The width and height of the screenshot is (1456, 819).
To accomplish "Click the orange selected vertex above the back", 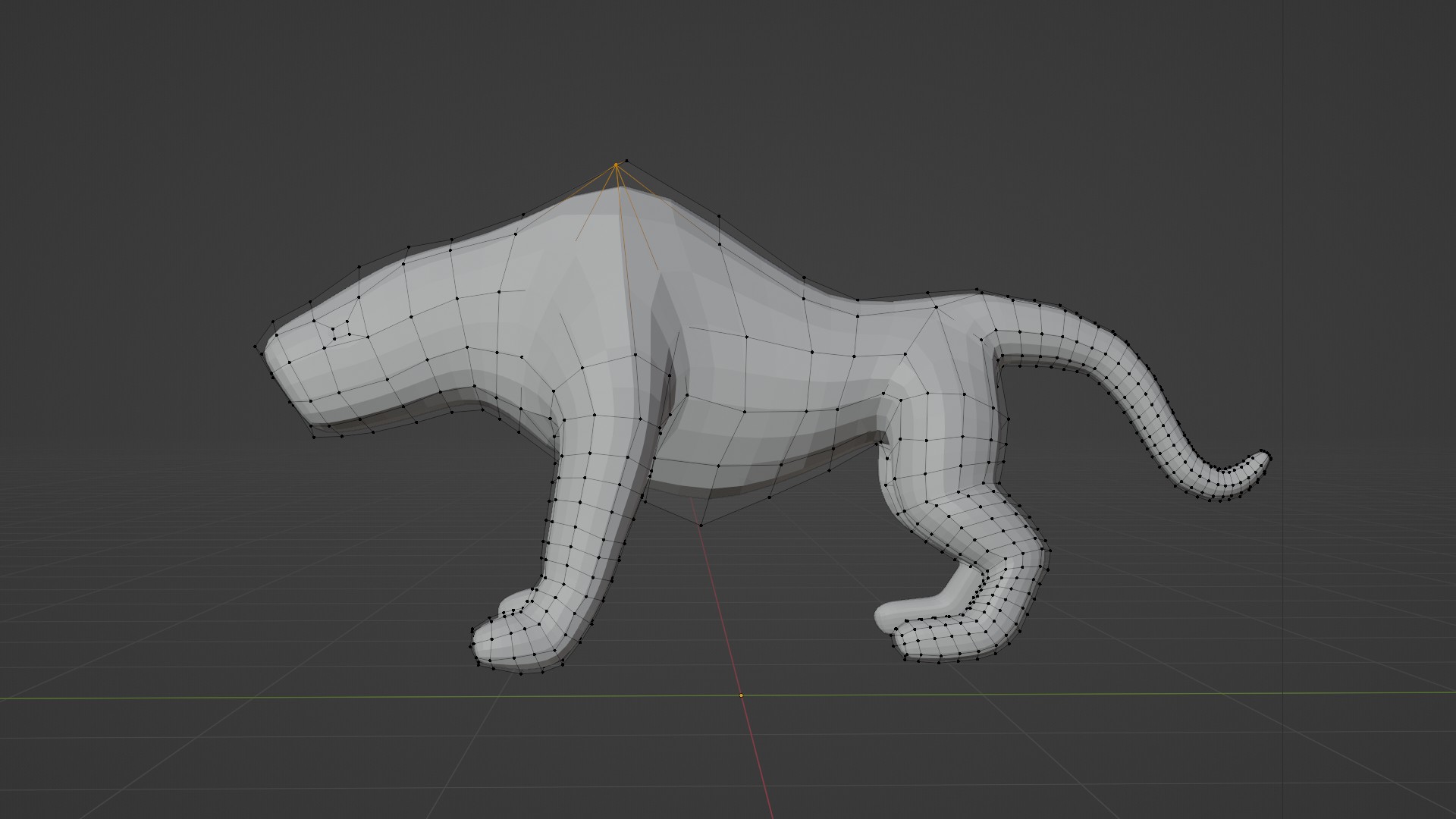I will tap(616, 165).
